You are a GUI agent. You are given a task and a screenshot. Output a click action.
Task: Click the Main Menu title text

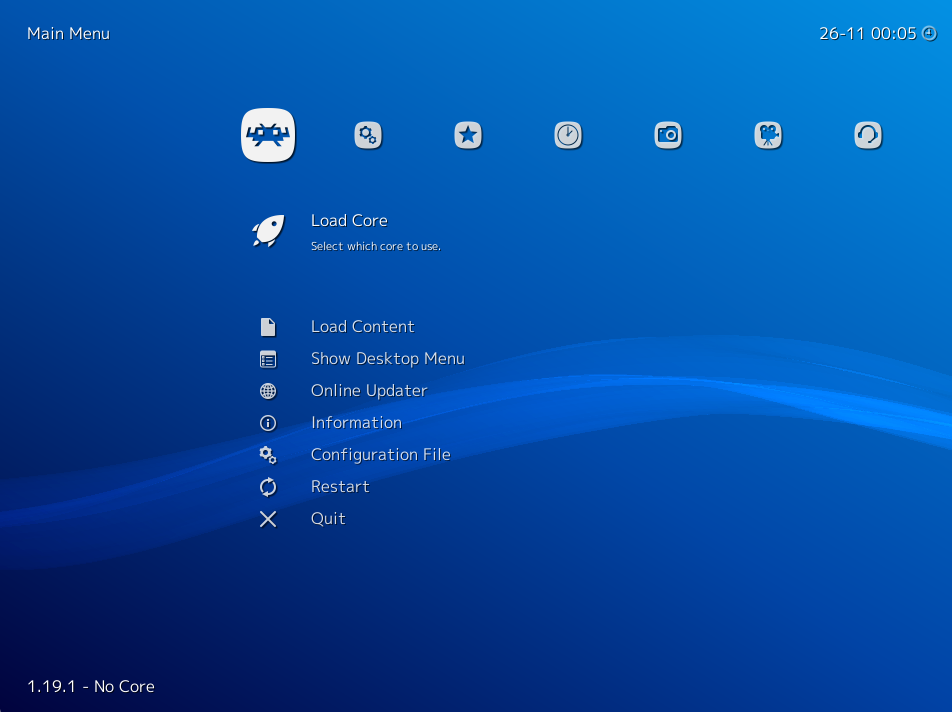pos(69,33)
